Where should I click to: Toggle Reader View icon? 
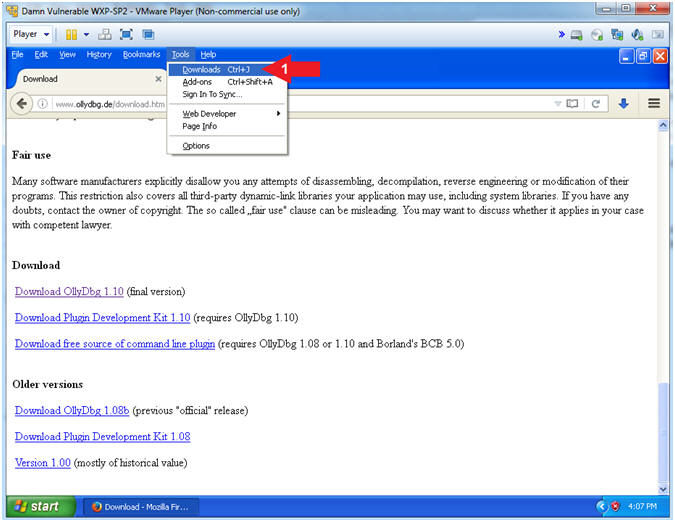coord(572,104)
